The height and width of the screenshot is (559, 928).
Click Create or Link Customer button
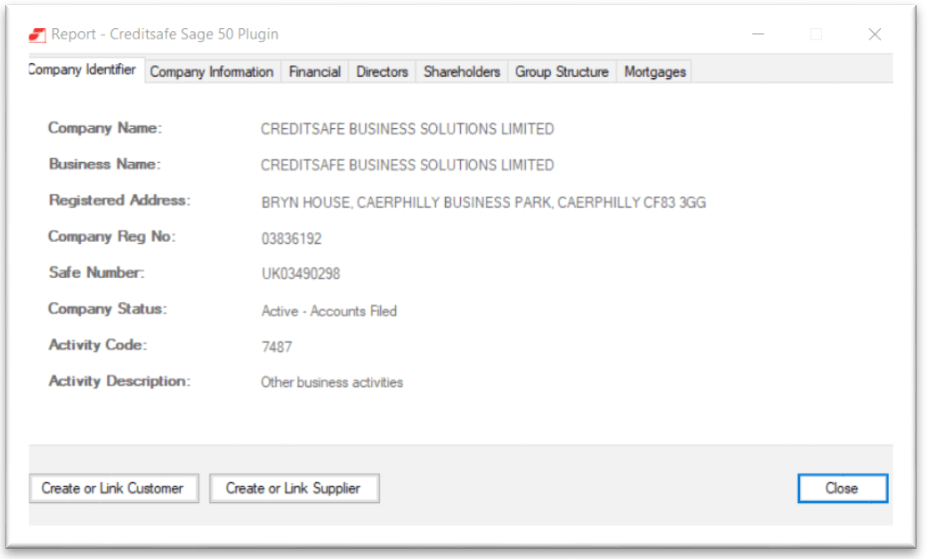point(114,488)
